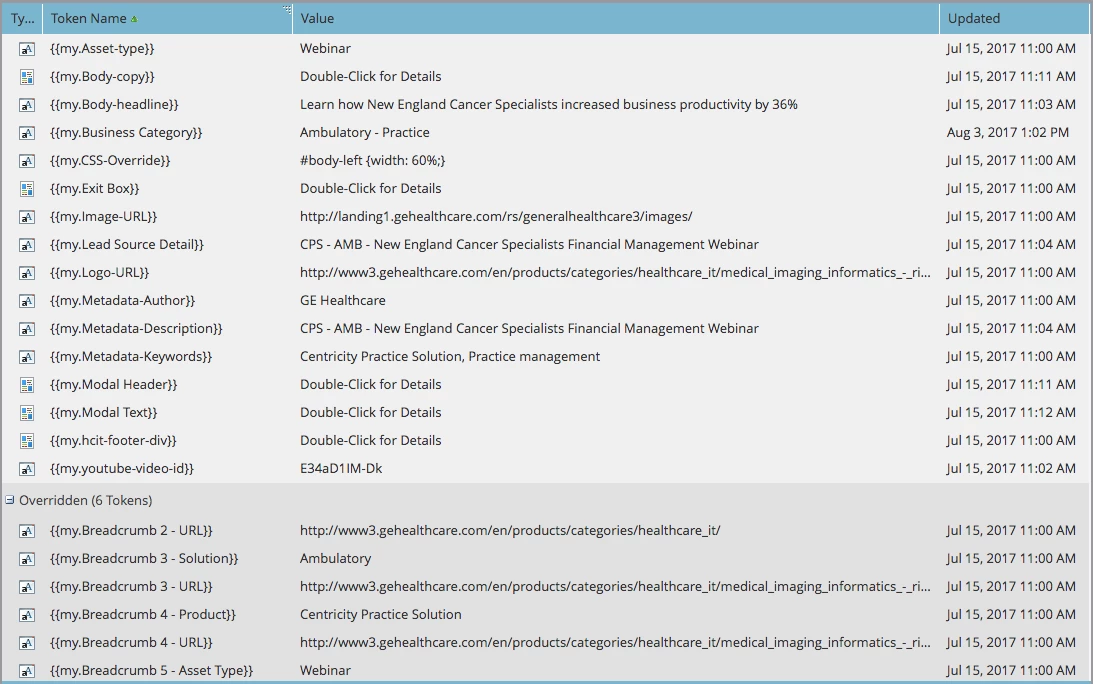This screenshot has width=1093, height=684.
Task: Select the {{my.Lead Source Detail}} token name
Action: click(127, 244)
